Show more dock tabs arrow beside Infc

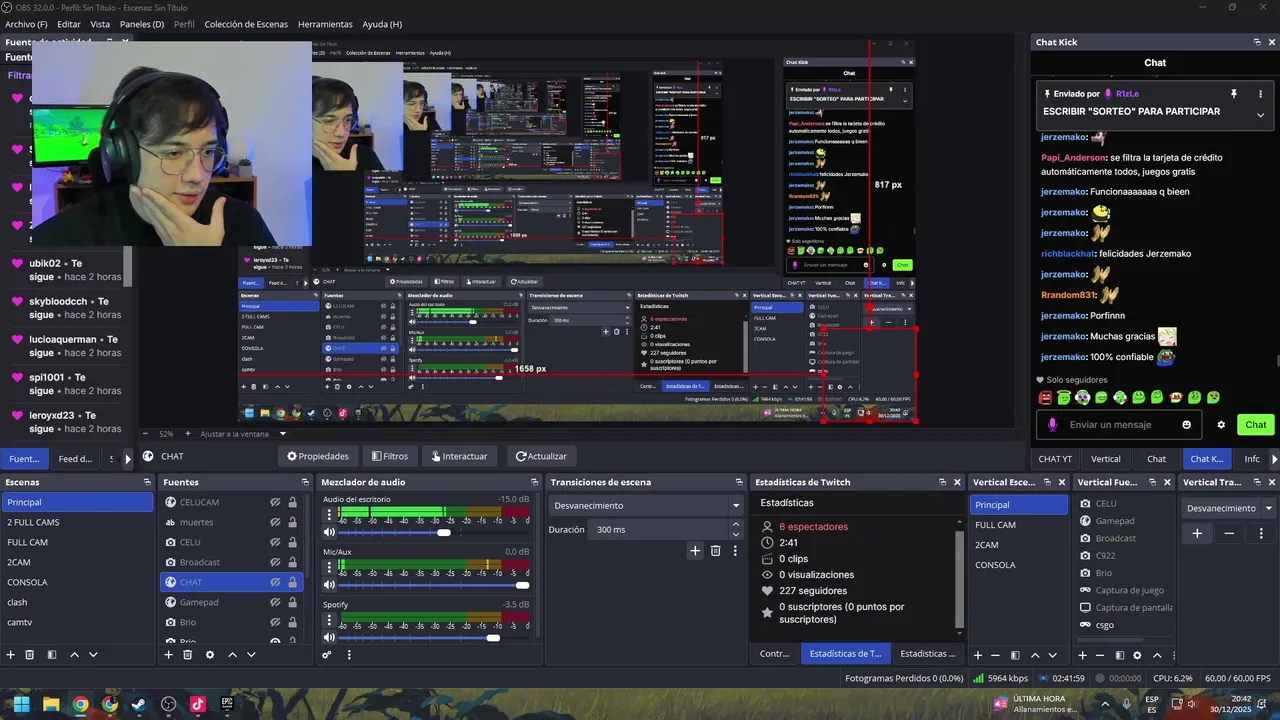[x=1274, y=459]
